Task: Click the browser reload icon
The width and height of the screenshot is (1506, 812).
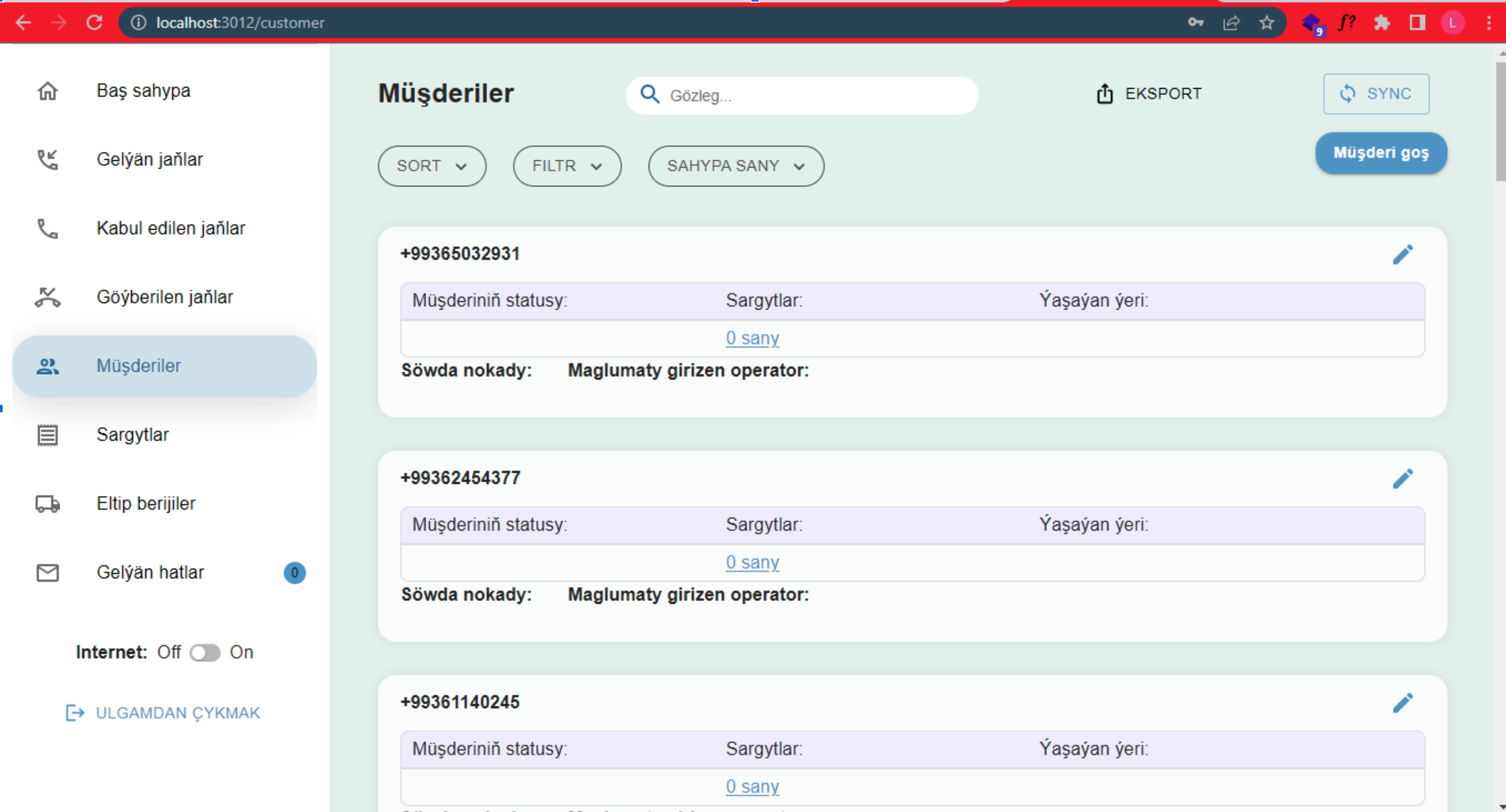Action: [x=94, y=22]
